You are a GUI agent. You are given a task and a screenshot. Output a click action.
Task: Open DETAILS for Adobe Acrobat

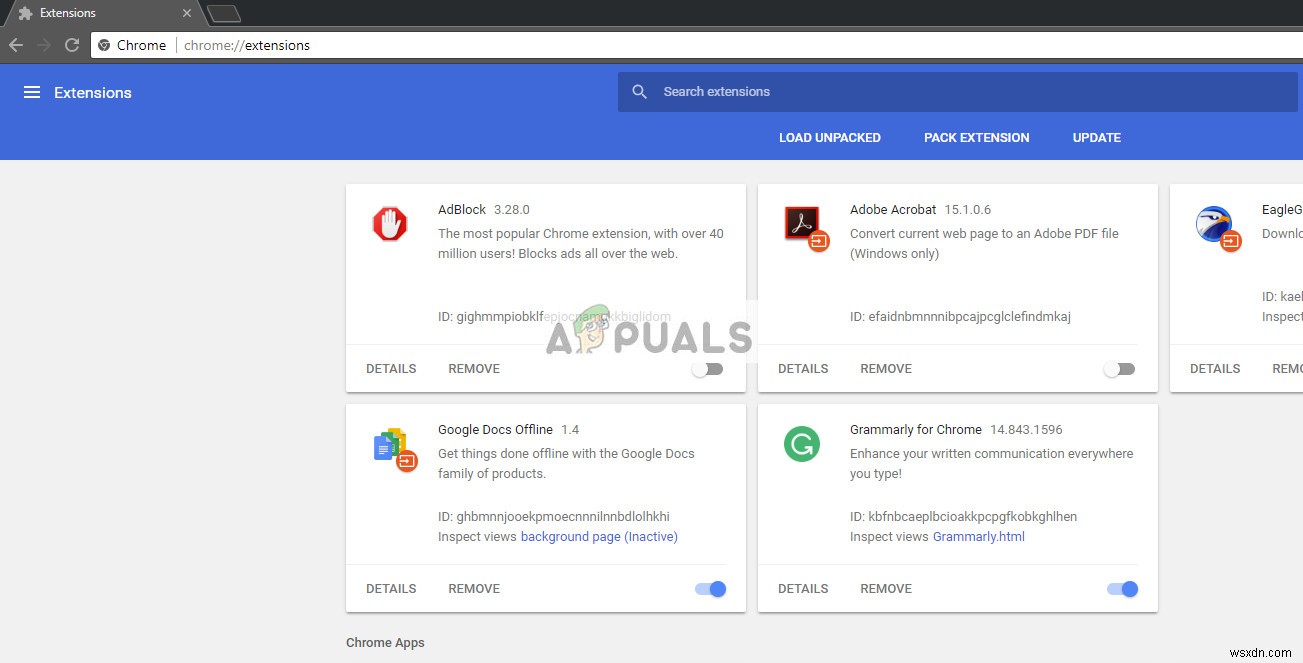coord(803,369)
